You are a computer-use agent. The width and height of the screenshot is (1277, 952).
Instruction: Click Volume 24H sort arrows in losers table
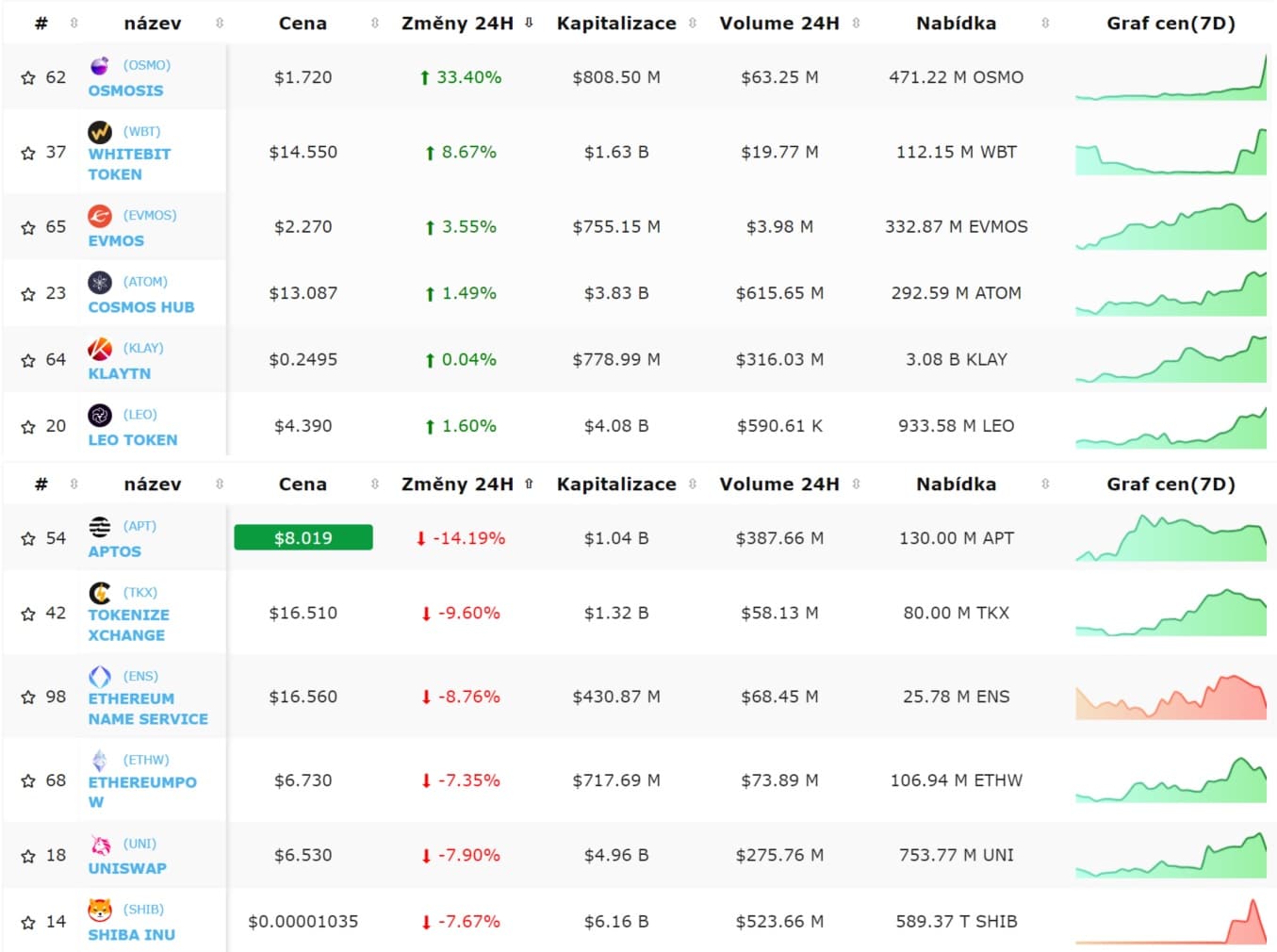[x=856, y=484]
